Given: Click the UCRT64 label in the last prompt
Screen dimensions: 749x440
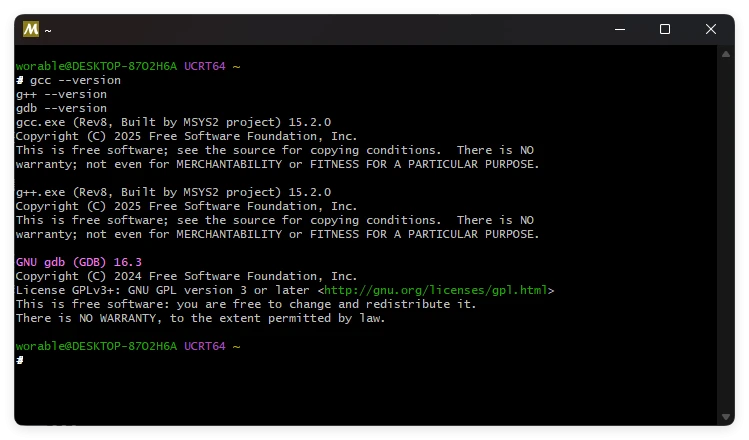Looking at the screenshot, I should (x=204, y=346).
